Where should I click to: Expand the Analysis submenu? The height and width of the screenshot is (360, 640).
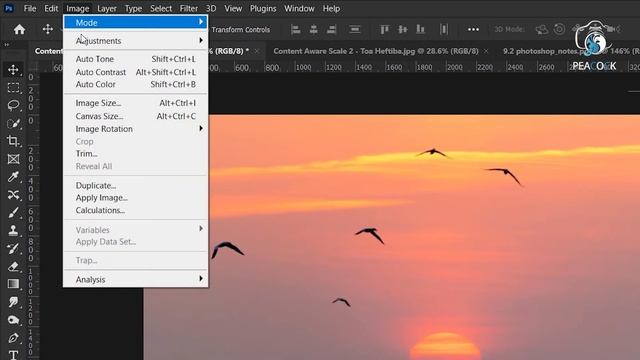[x=136, y=279]
